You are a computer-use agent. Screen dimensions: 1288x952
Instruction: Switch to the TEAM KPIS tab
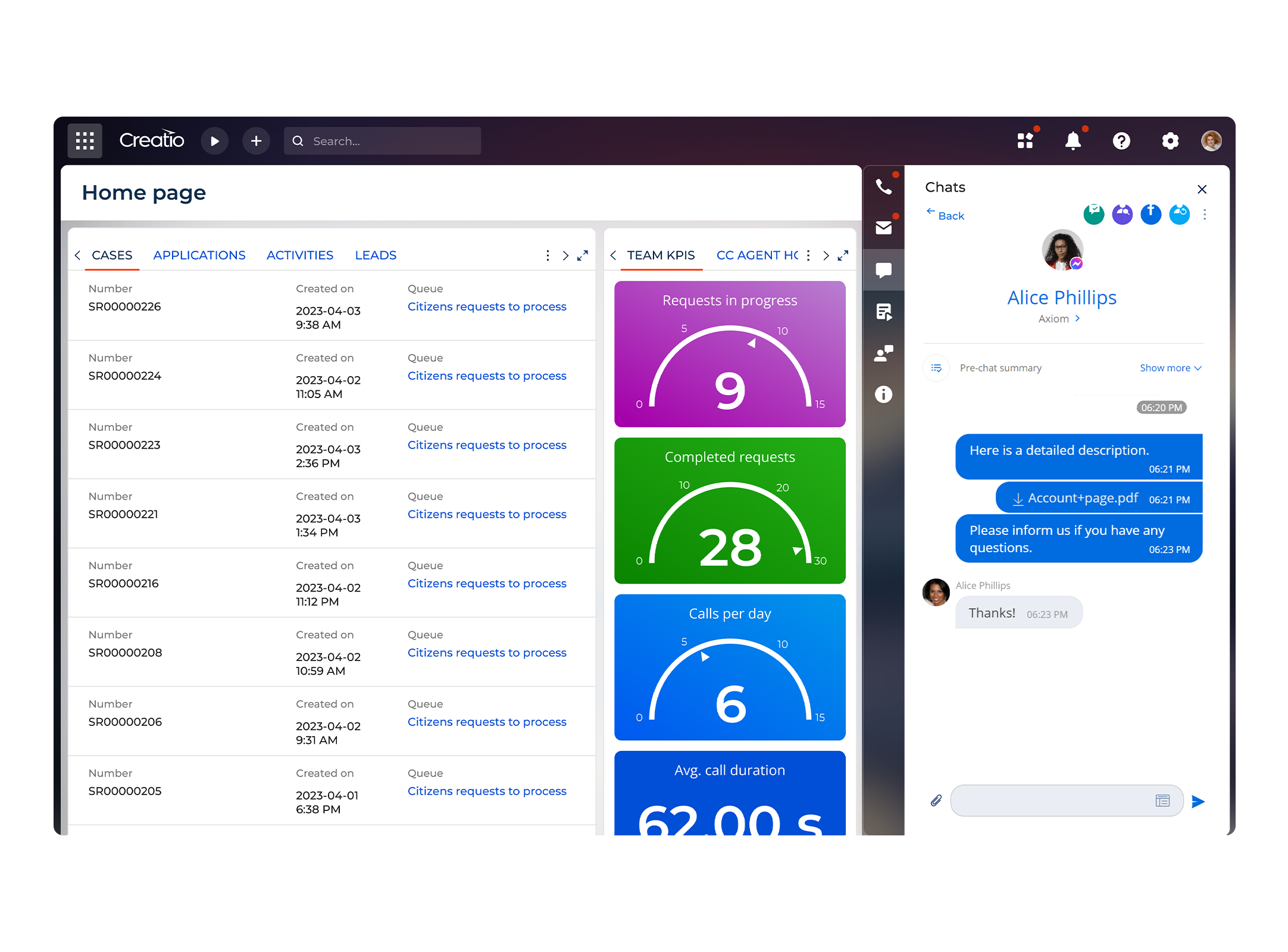click(x=661, y=255)
